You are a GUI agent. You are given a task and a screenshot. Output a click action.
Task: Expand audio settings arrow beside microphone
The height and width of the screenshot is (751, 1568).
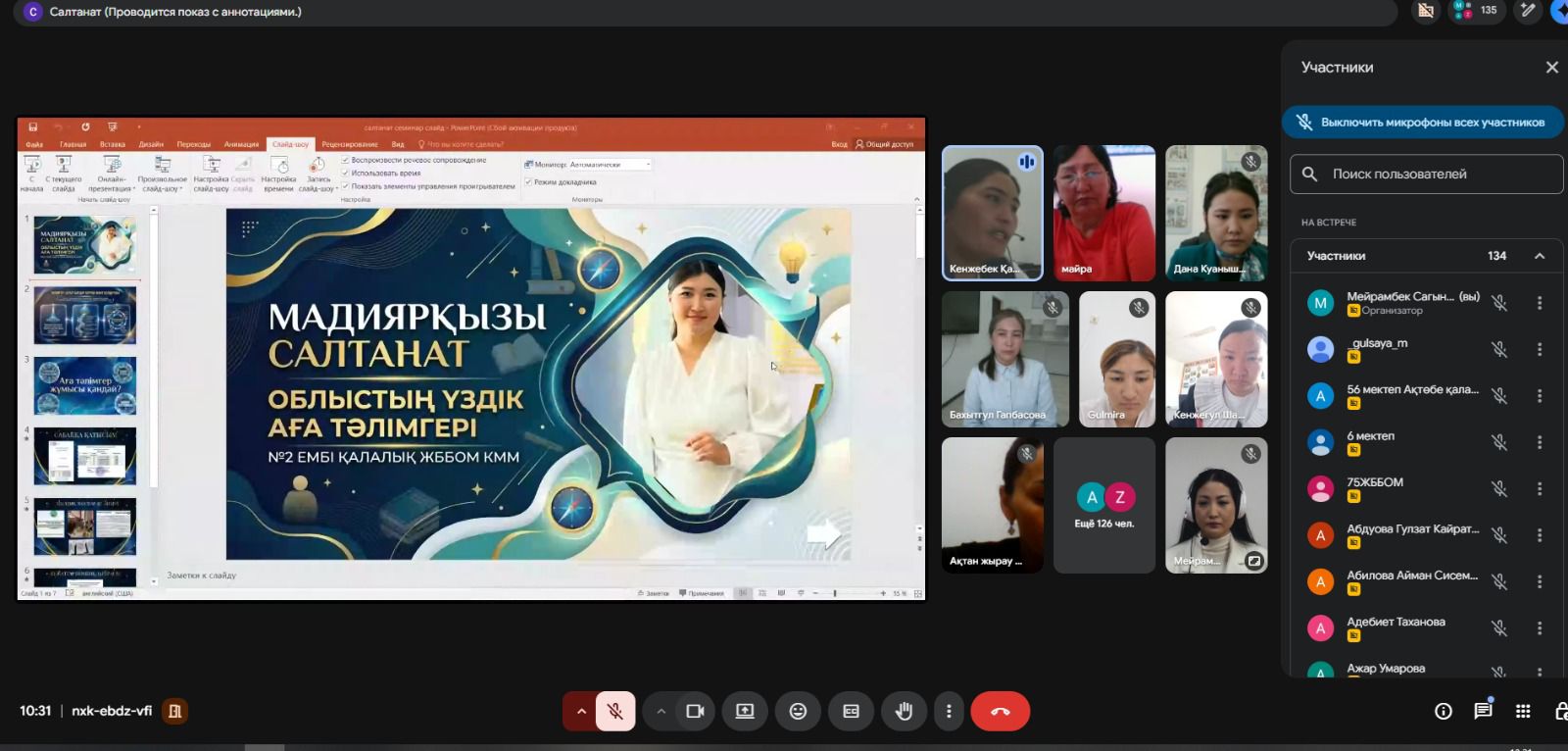point(581,712)
